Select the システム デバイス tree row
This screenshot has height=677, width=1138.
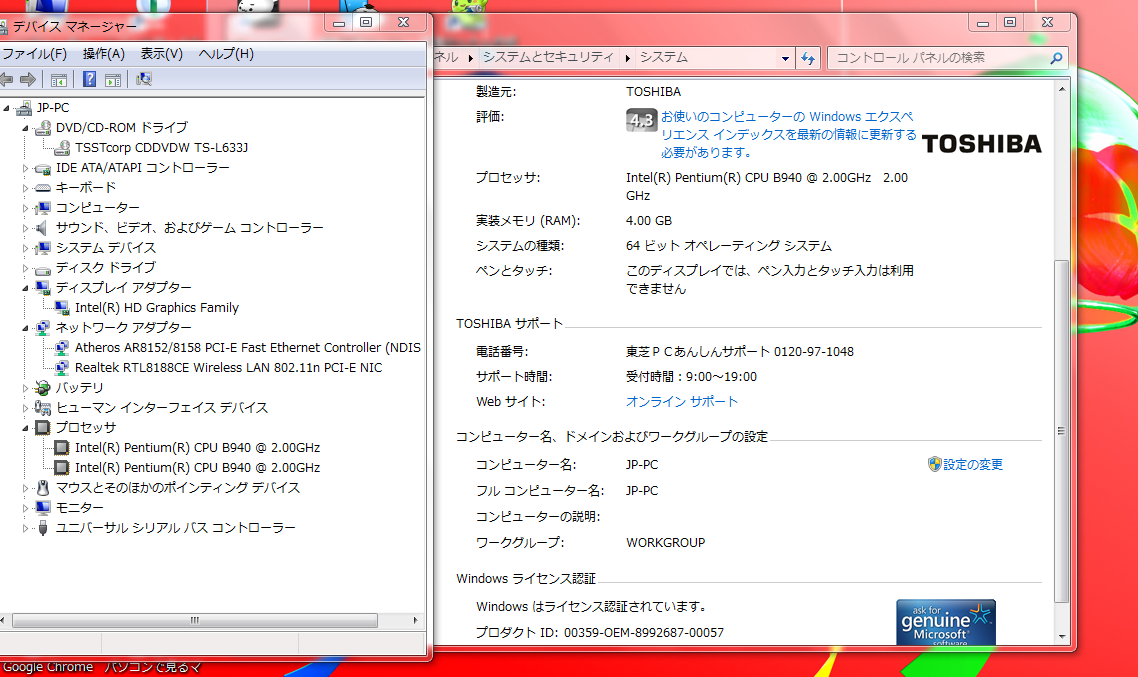[106, 248]
